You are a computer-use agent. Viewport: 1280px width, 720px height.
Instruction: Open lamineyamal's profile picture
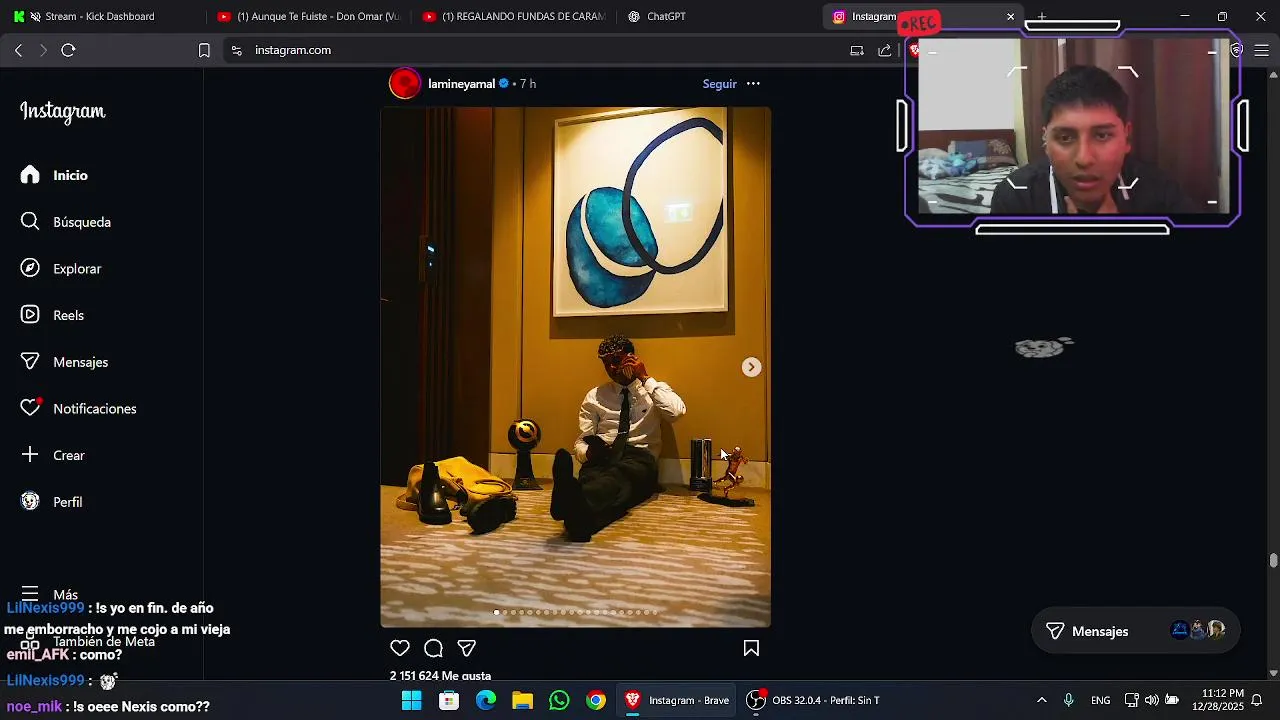(x=405, y=84)
